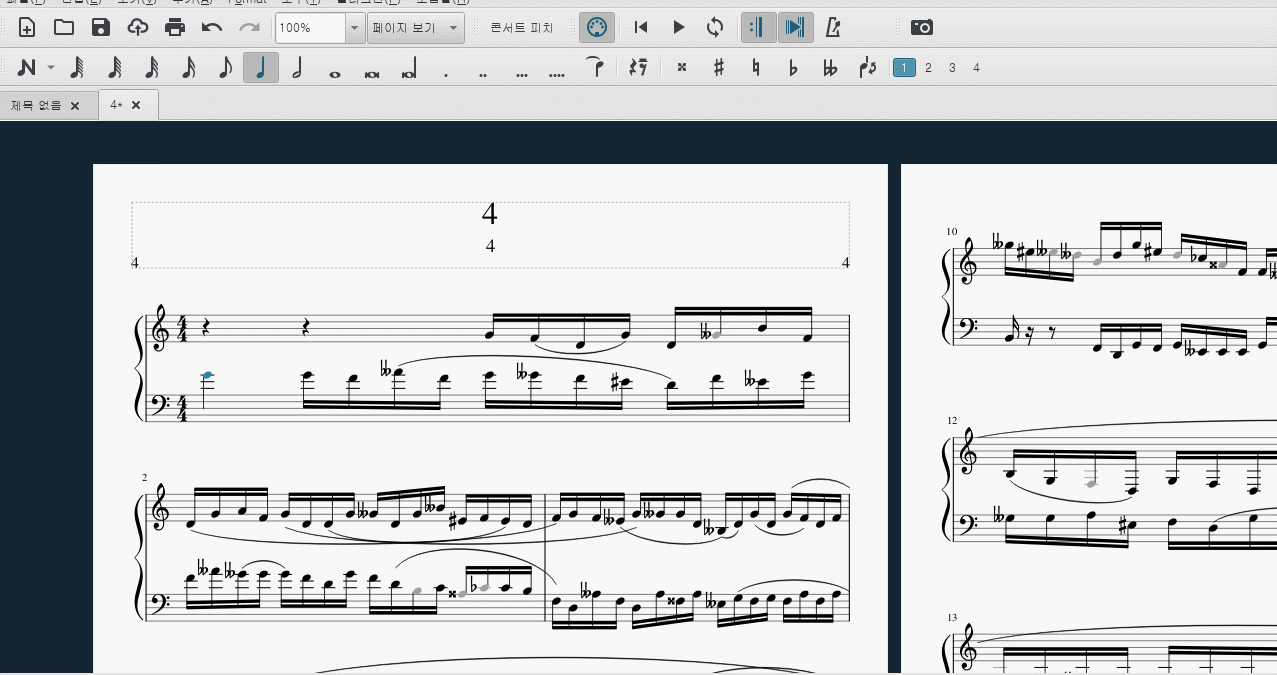The width and height of the screenshot is (1277, 675).
Task: Insert a rest
Action: pos(638,68)
